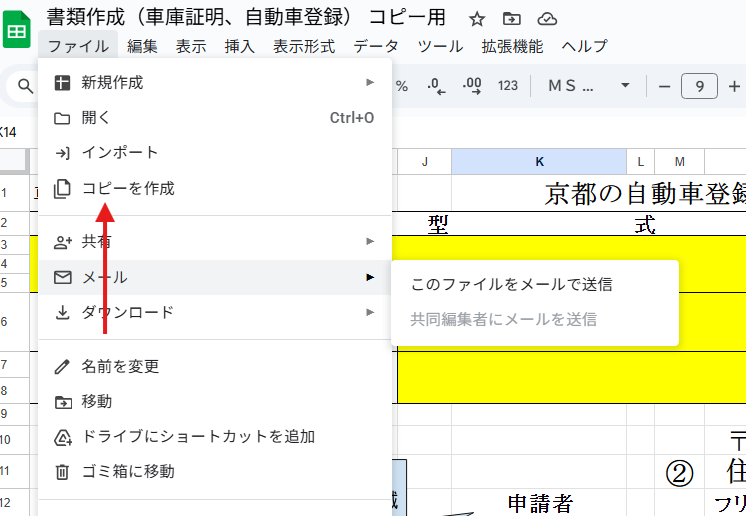Open the MS font family dropdown
Screen dimensions: 746x516
(x=577, y=86)
